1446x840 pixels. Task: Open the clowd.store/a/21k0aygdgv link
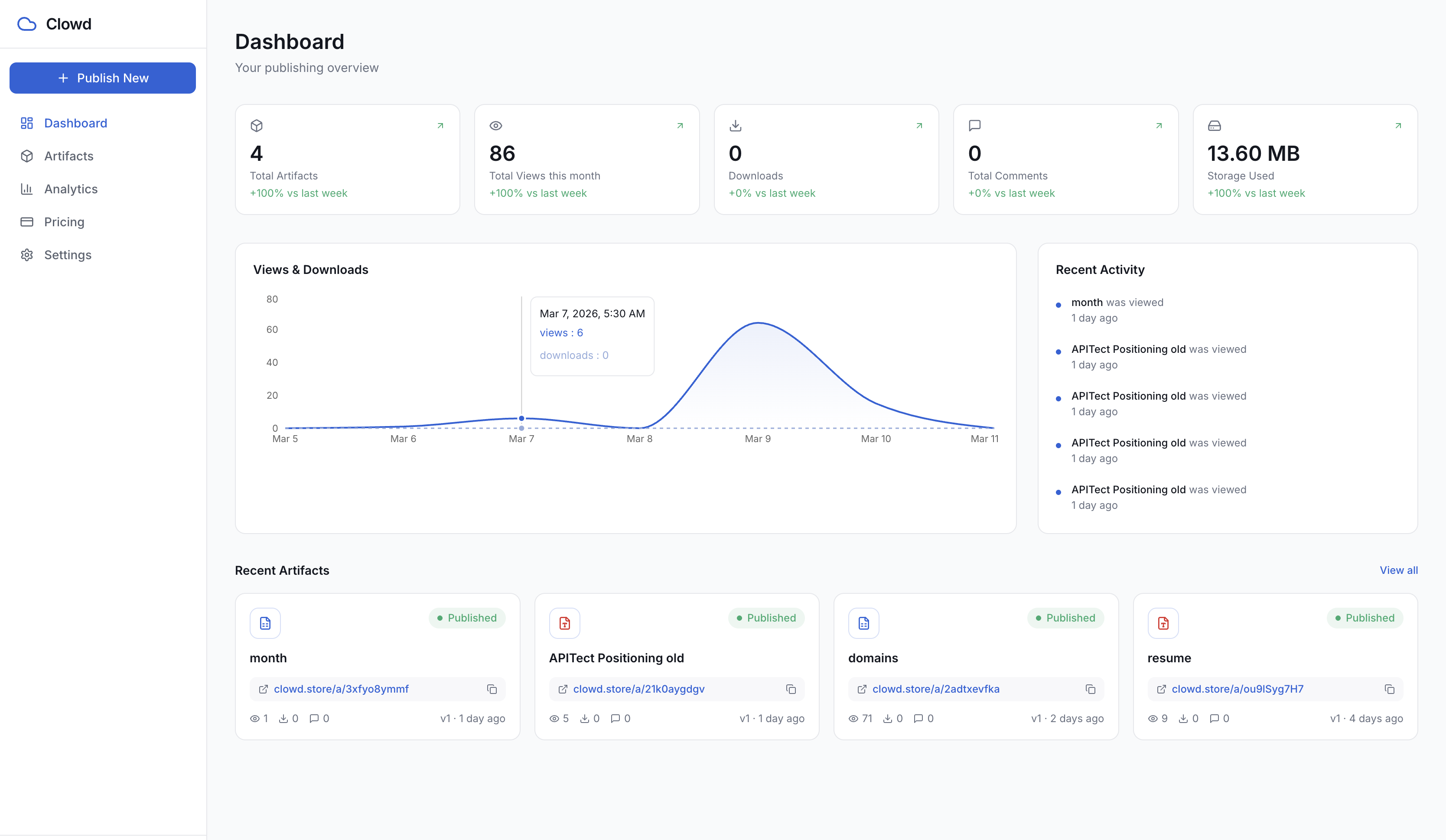[x=638, y=689]
